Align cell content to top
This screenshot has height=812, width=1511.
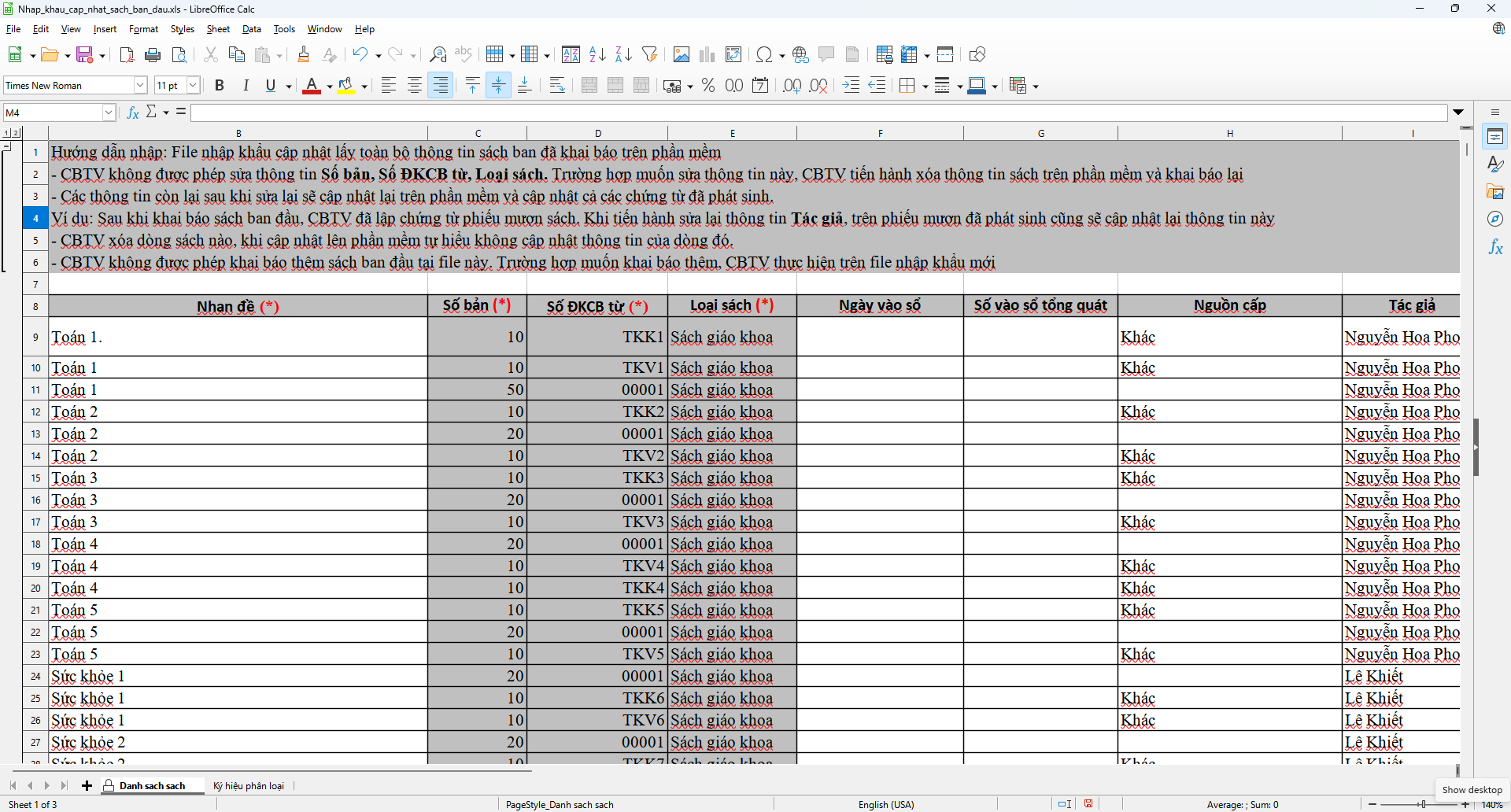click(x=473, y=85)
